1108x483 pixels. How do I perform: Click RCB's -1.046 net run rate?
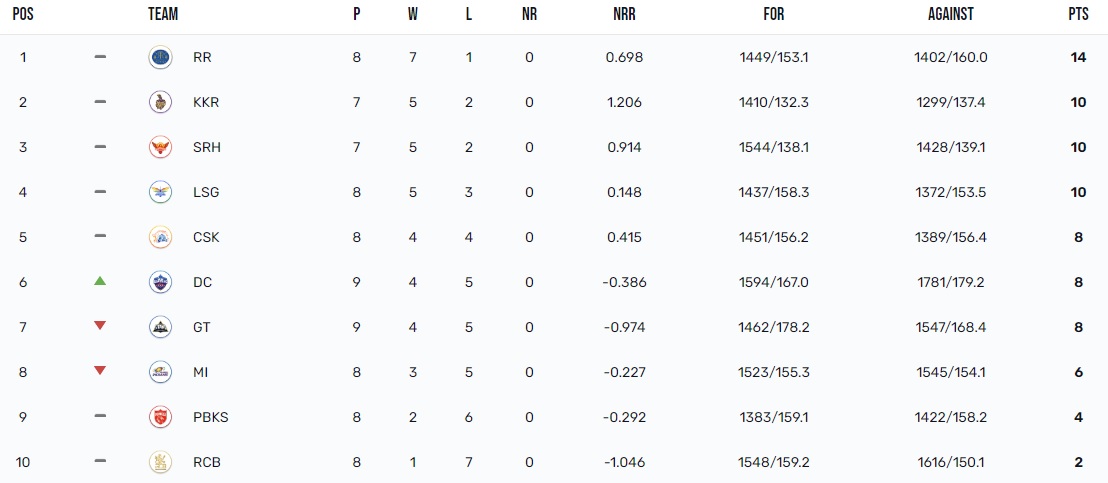(624, 463)
